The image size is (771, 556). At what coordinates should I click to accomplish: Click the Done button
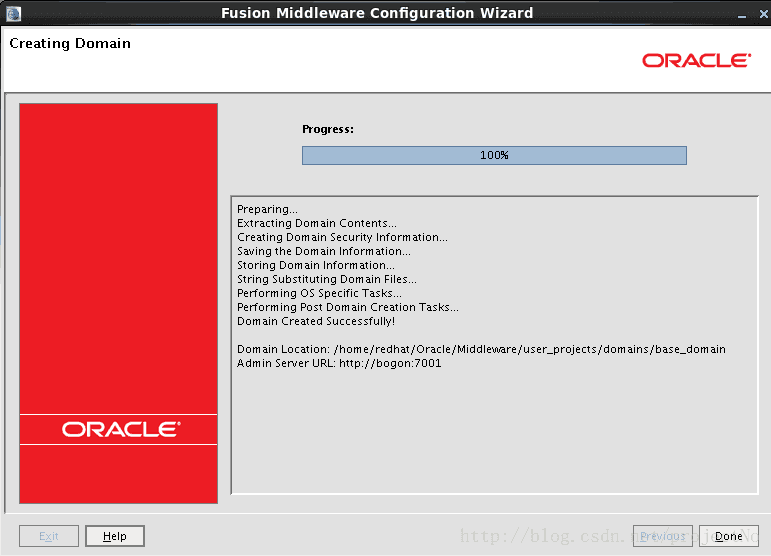728,536
